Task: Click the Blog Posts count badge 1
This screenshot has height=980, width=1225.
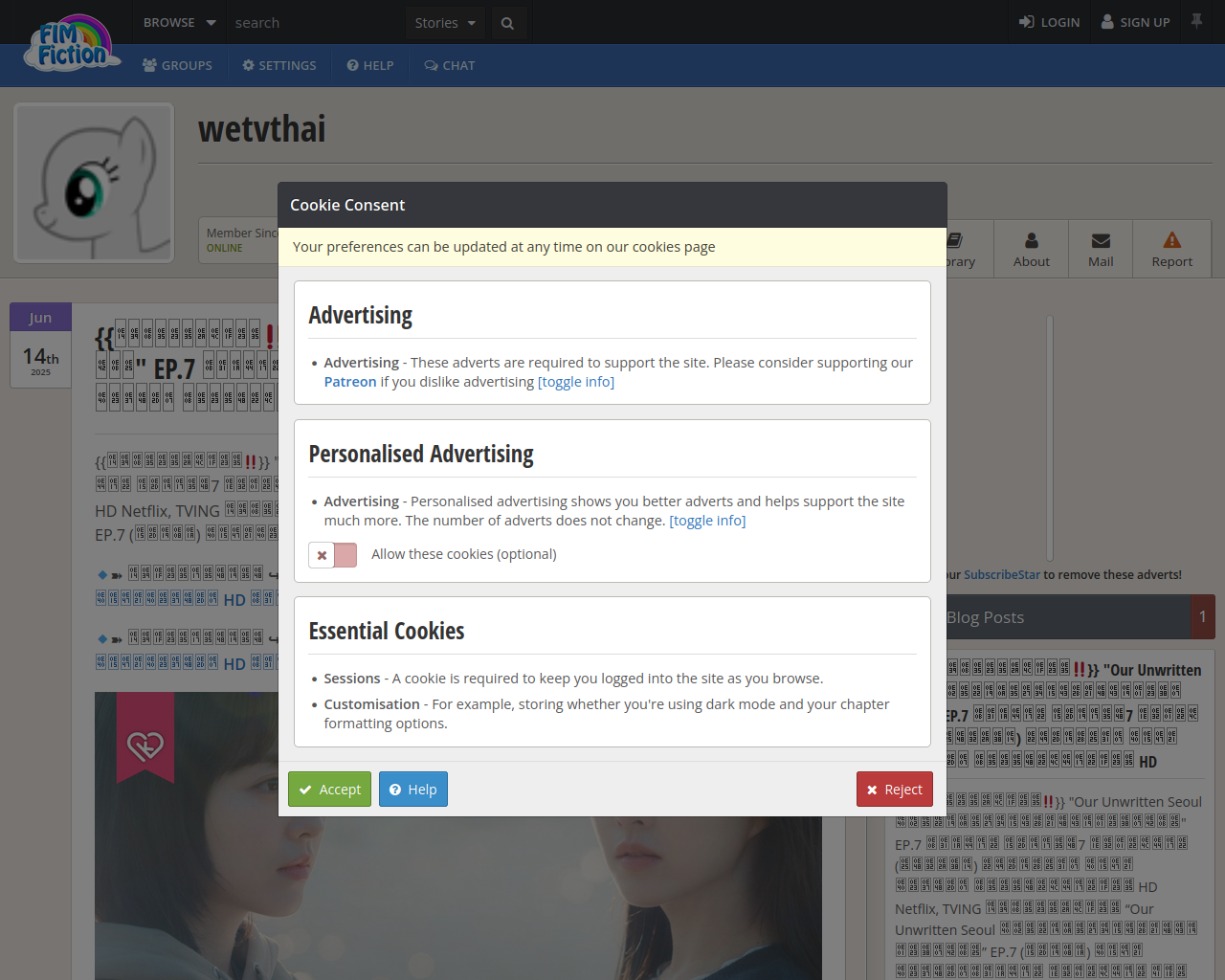Action: [x=1203, y=617]
